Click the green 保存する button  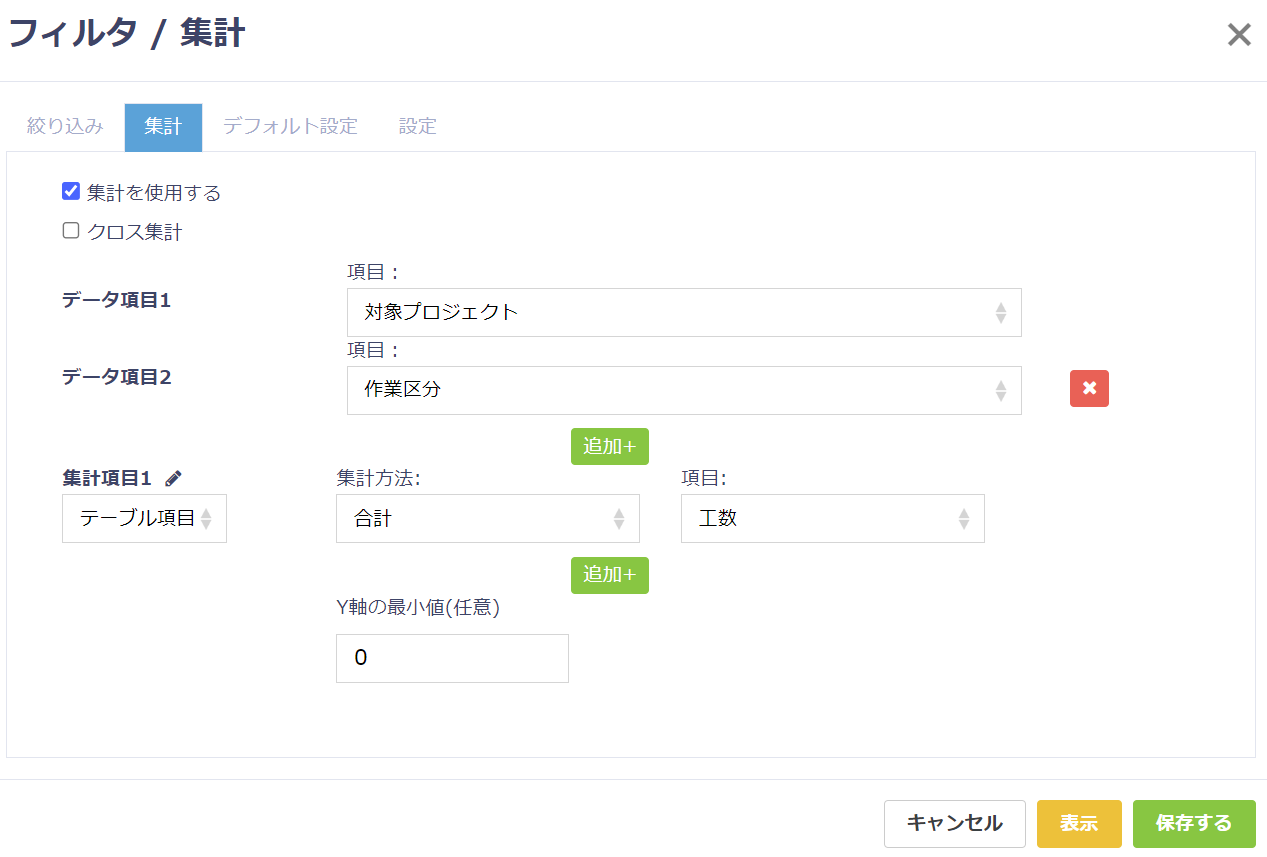tap(1193, 823)
